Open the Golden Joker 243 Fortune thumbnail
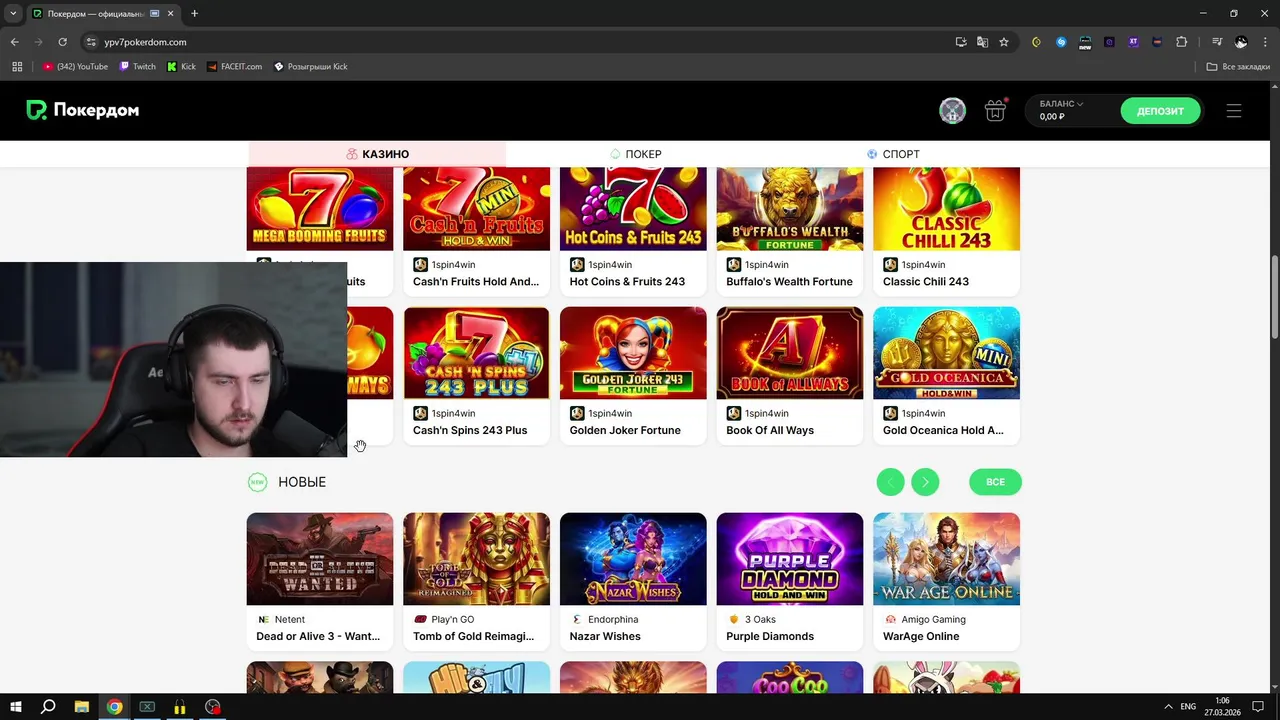The width and height of the screenshot is (1280, 720). pyautogui.click(x=633, y=353)
